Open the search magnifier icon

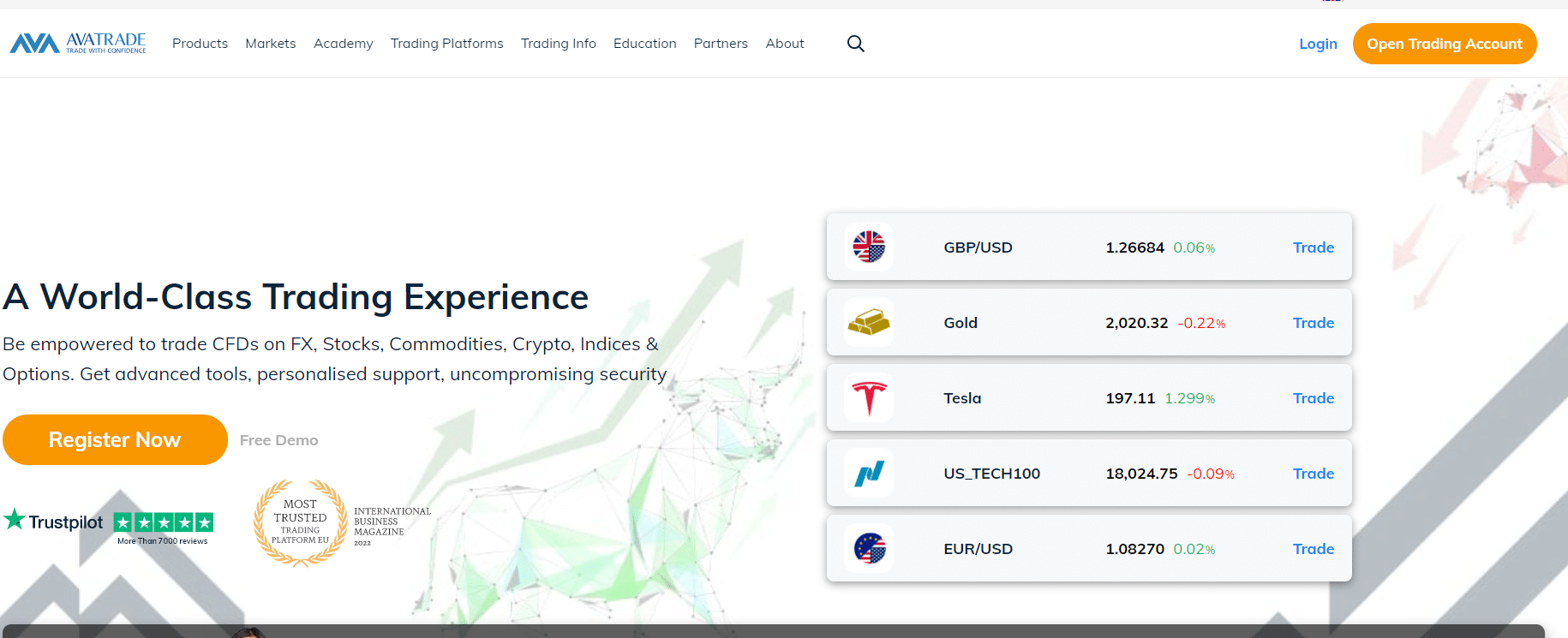point(855,44)
